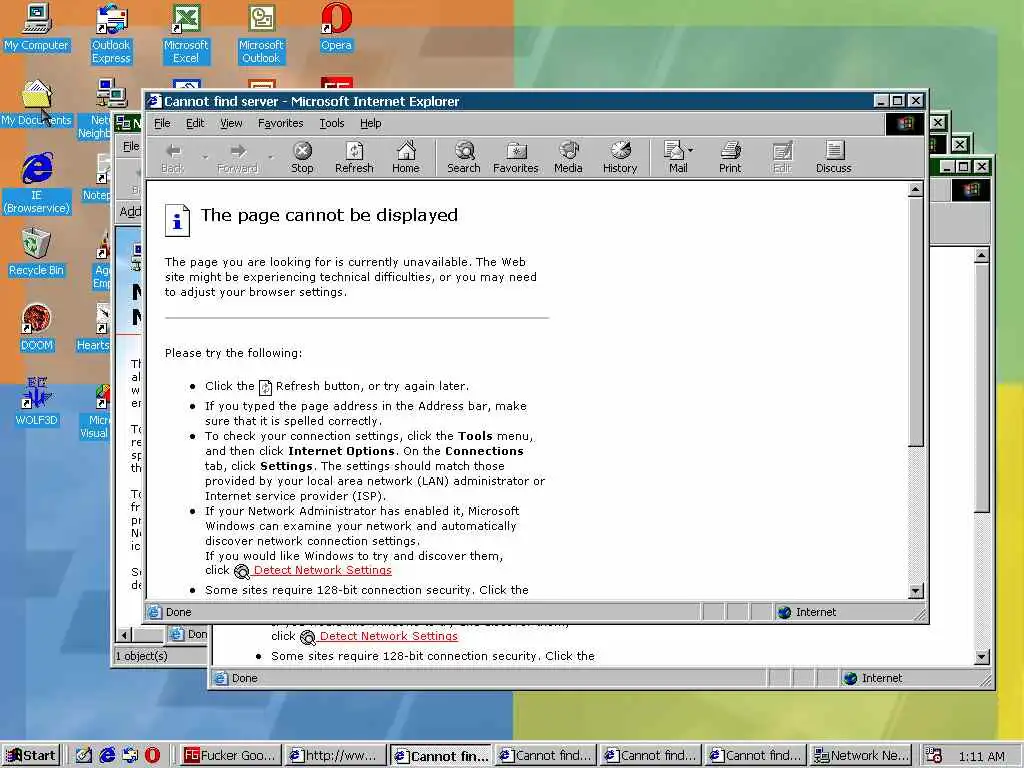Print the current page
The width and height of the screenshot is (1024, 768).
click(730, 157)
